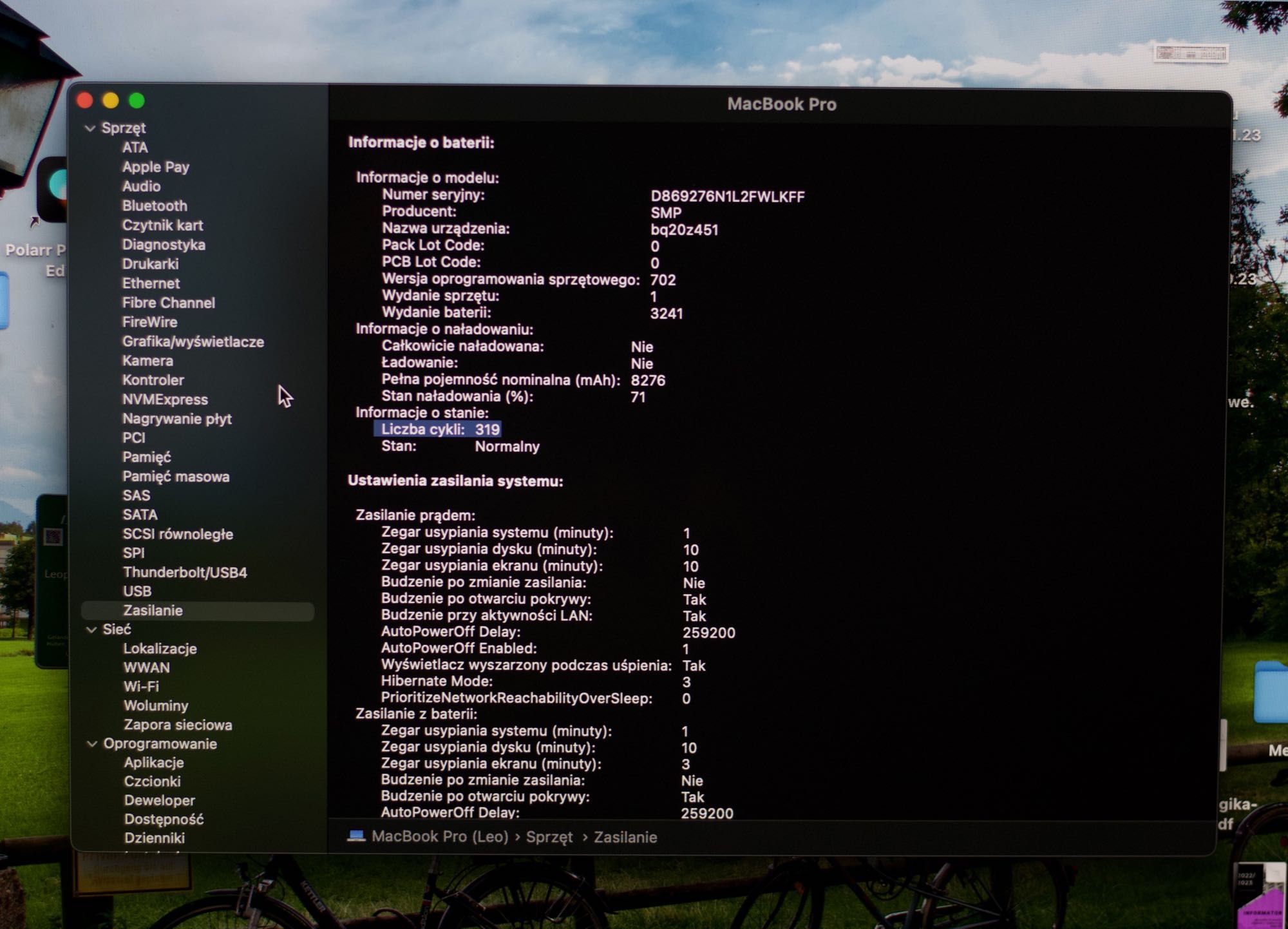Select Grafika/wyświetlacze in the sidebar
The image size is (1288, 929).
[193, 342]
